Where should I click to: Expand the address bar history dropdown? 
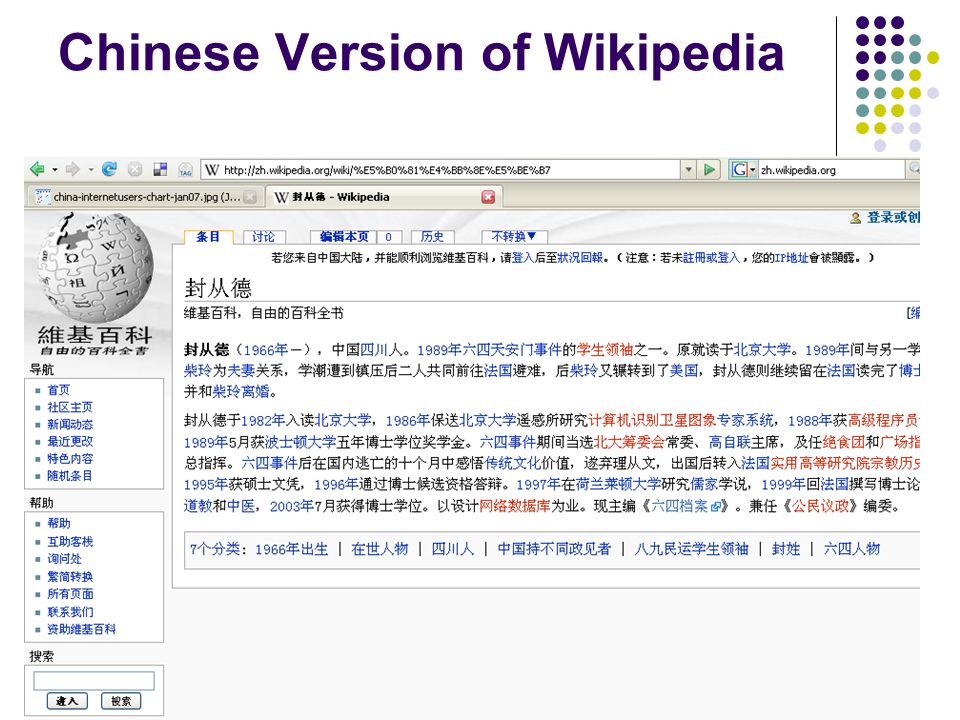coord(688,170)
